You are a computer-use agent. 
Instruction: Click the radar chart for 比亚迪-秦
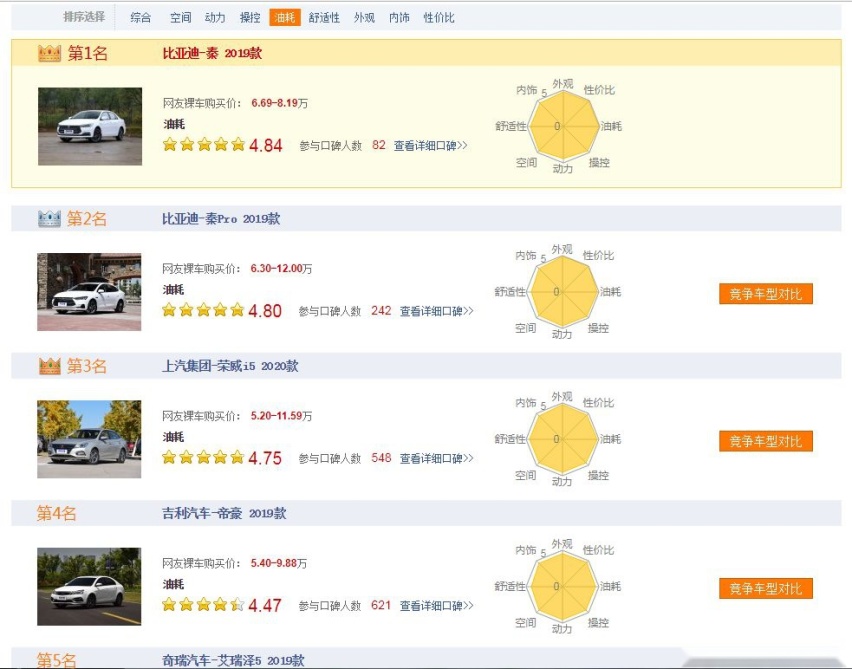(562, 126)
